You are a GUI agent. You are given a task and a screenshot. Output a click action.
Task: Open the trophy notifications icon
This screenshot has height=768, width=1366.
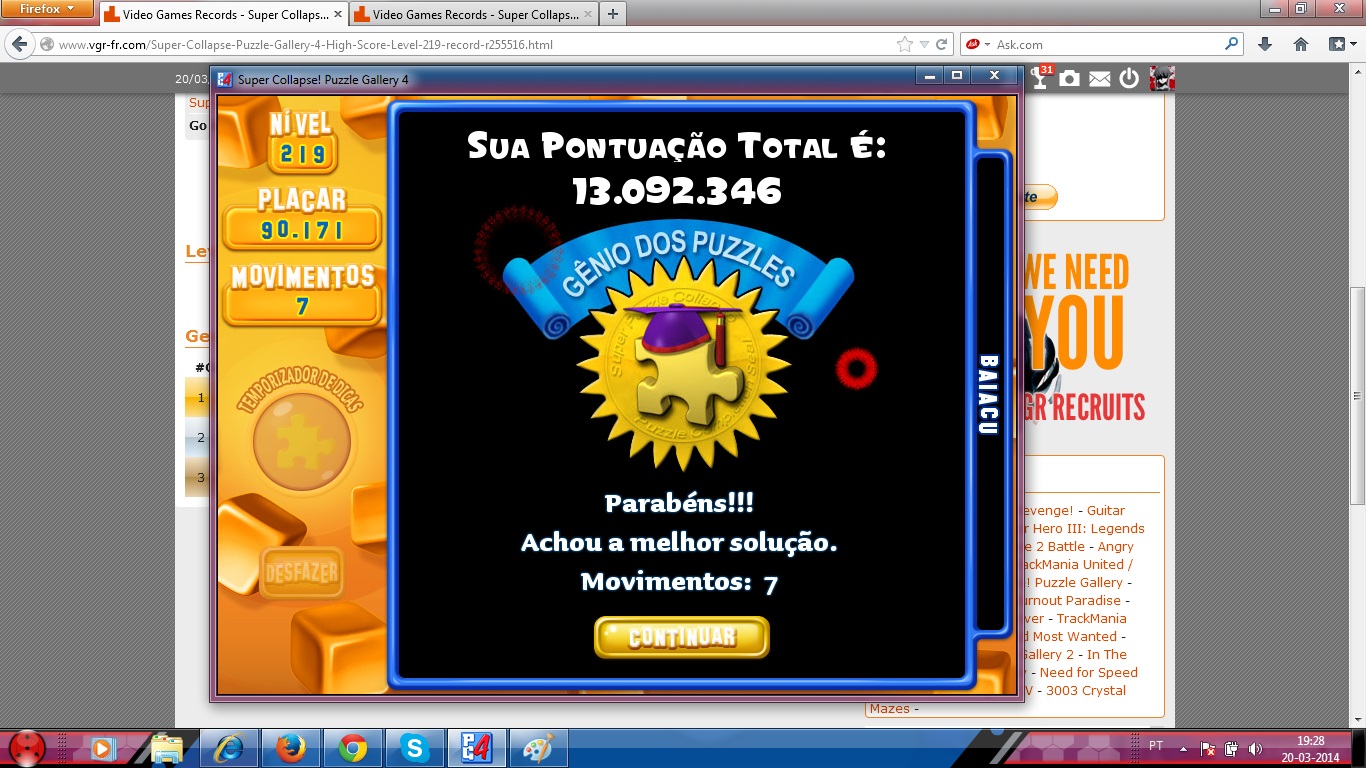point(1041,78)
